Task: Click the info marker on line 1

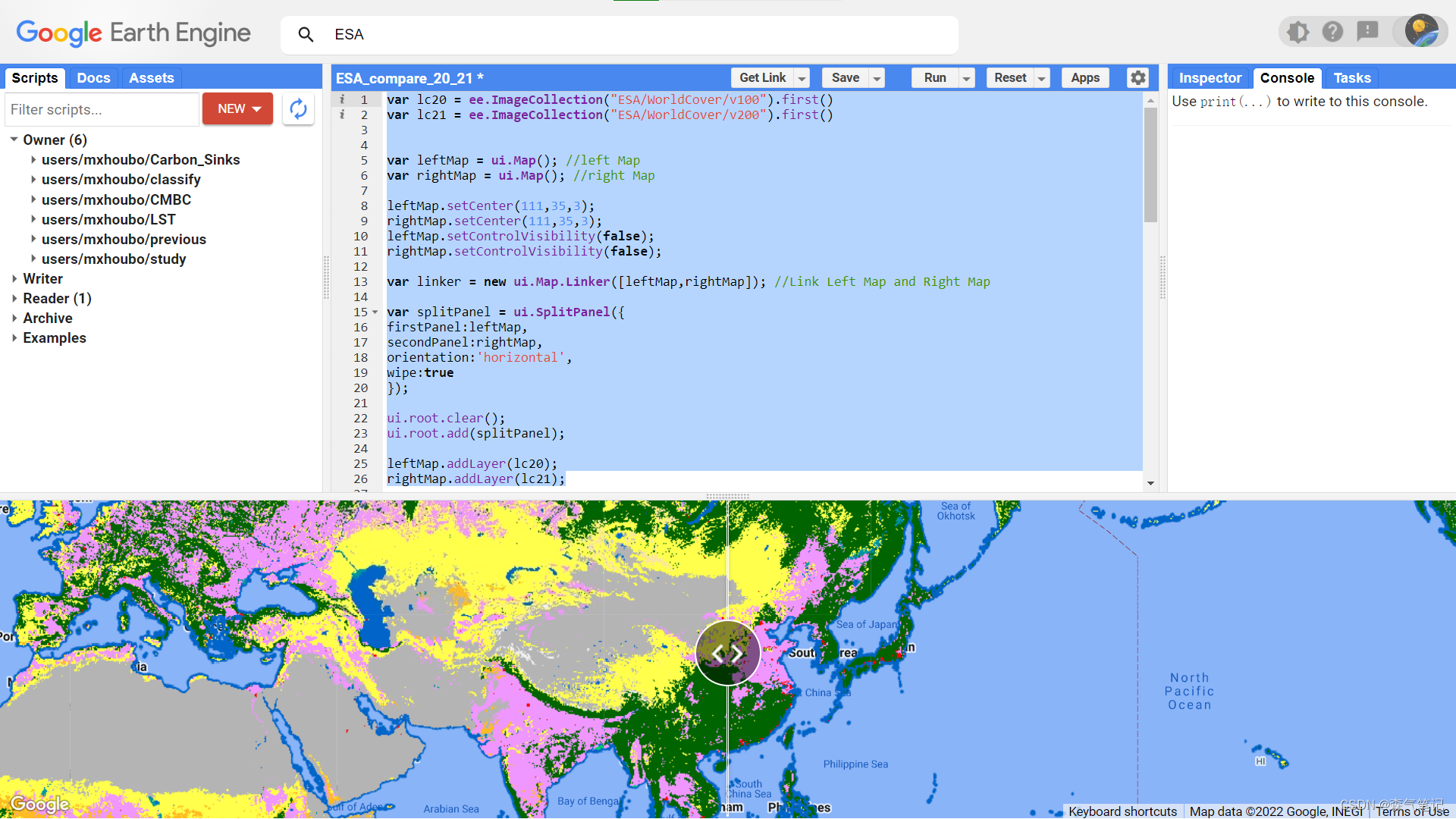Action: pyautogui.click(x=342, y=99)
